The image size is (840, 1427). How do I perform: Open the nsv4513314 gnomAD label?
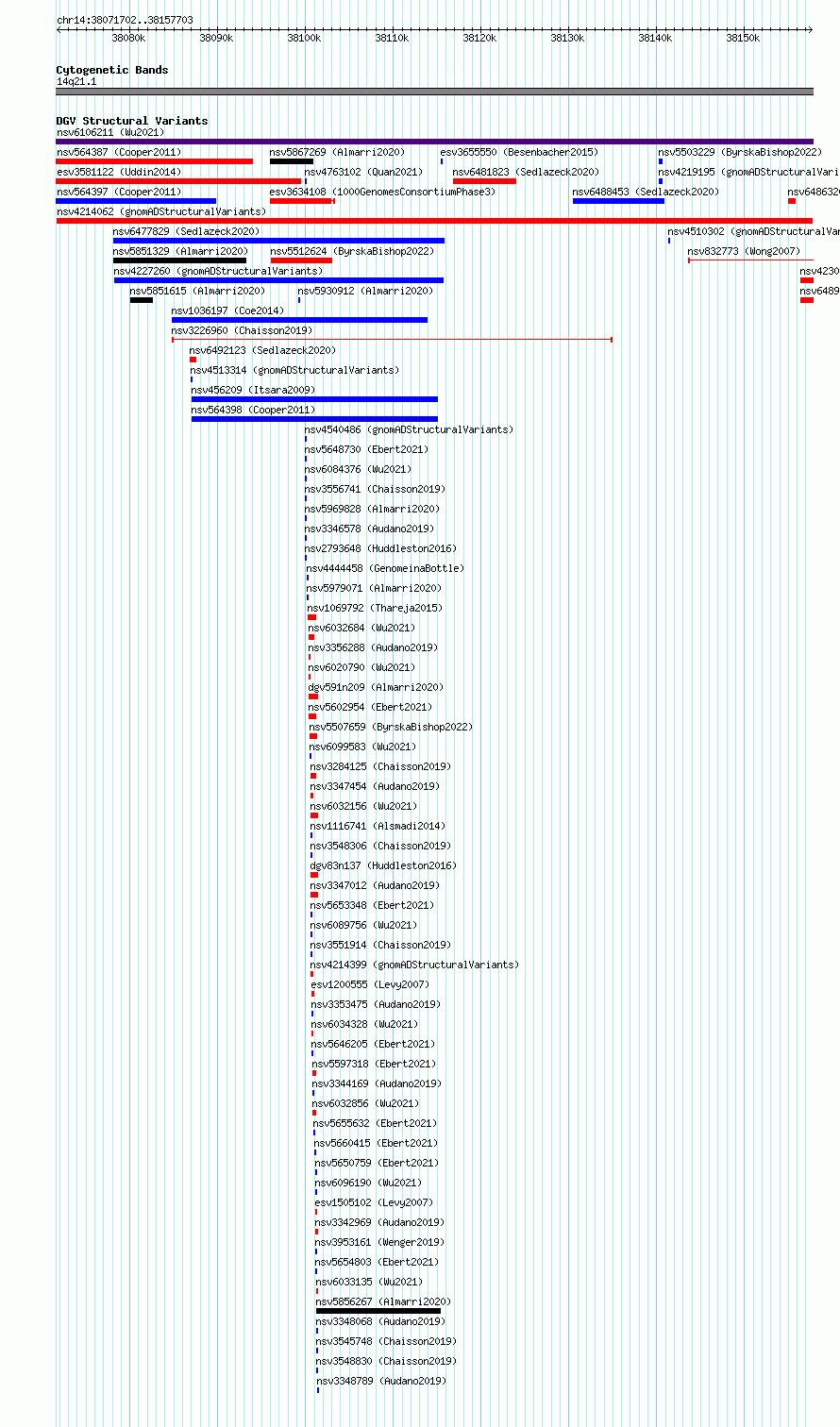[x=294, y=370]
